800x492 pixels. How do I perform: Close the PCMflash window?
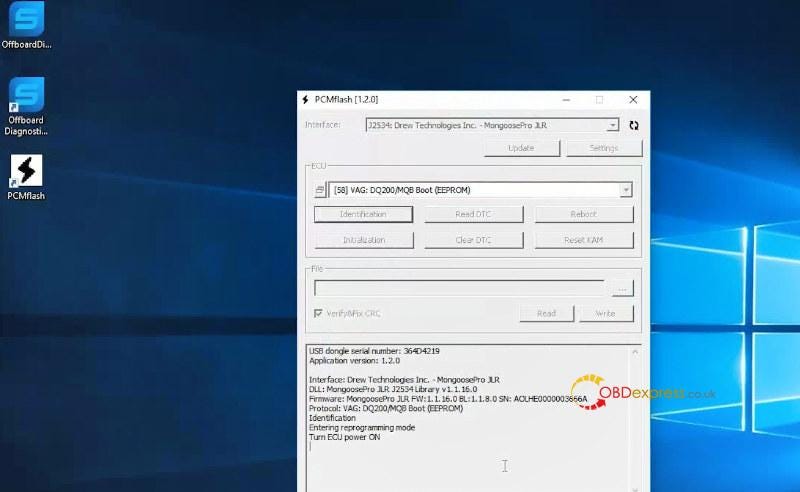point(633,100)
